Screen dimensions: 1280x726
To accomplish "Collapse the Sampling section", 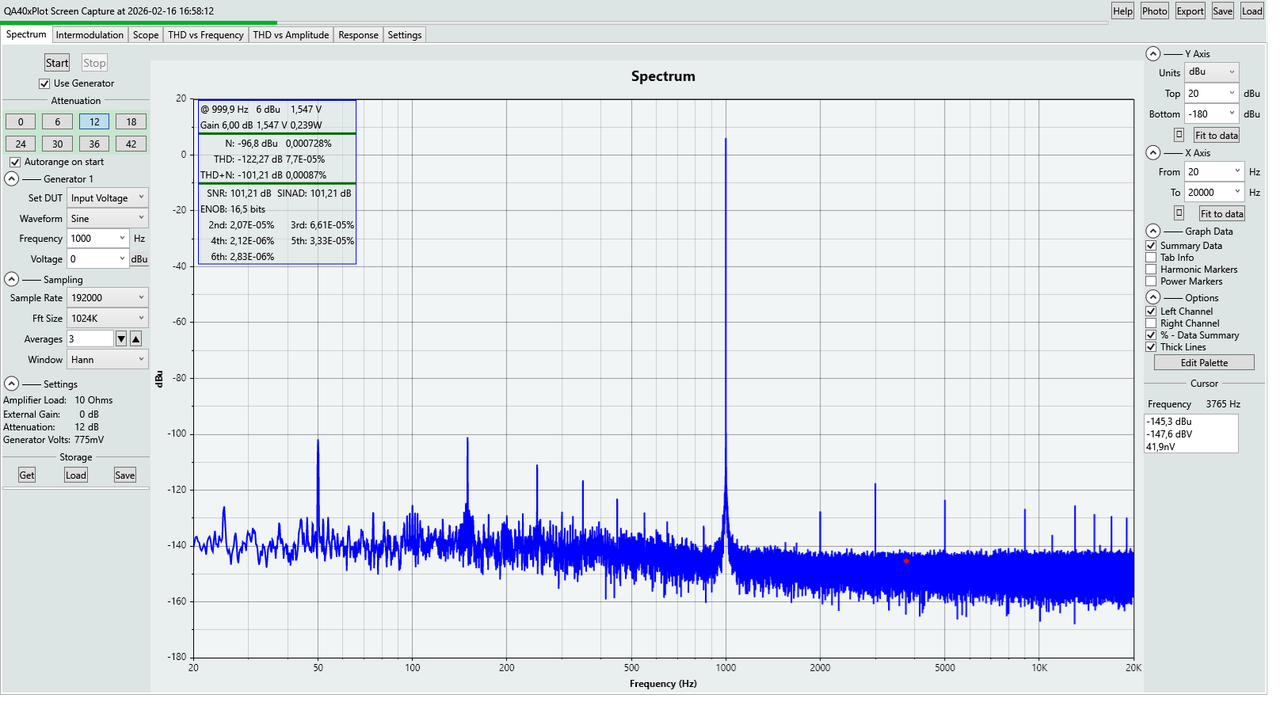I will [x=10, y=279].
